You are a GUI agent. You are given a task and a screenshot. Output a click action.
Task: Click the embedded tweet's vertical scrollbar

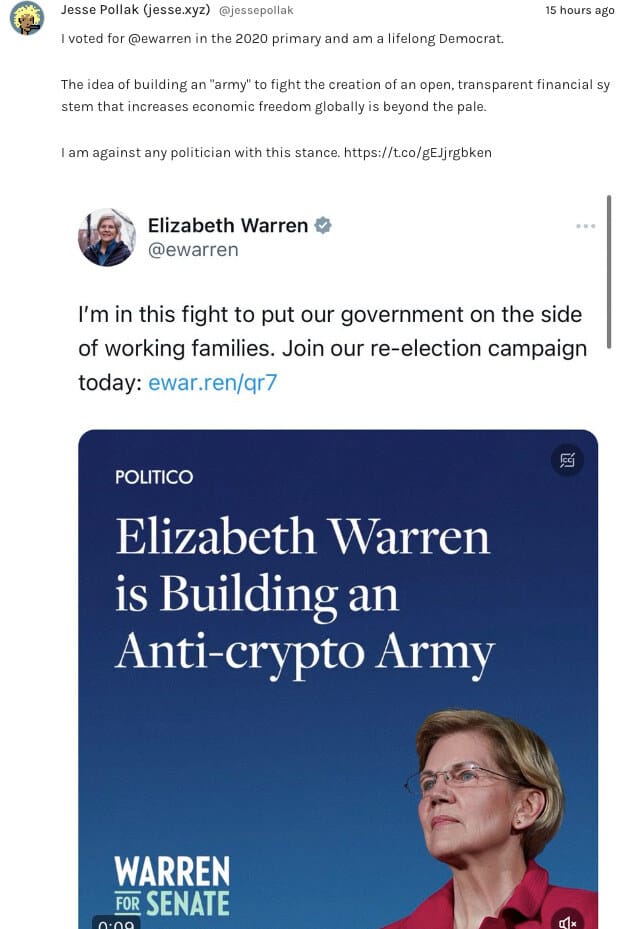click(609, 272)
